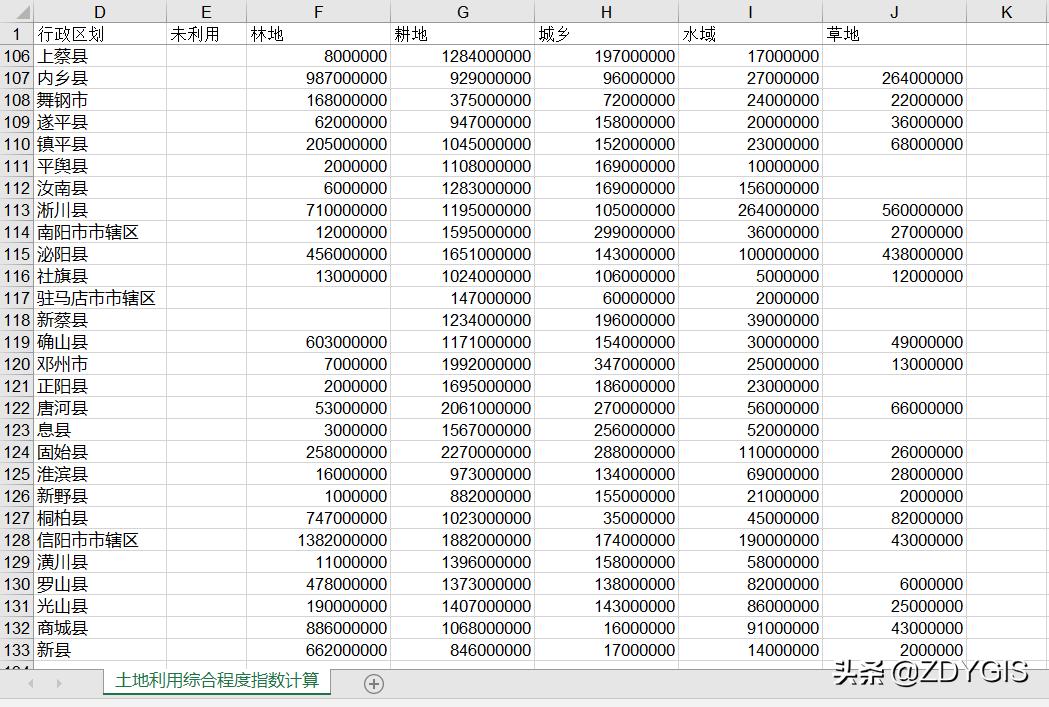Select the 信阳市市辖区 cell
The image size is (1049, 707).
(100, 540)
